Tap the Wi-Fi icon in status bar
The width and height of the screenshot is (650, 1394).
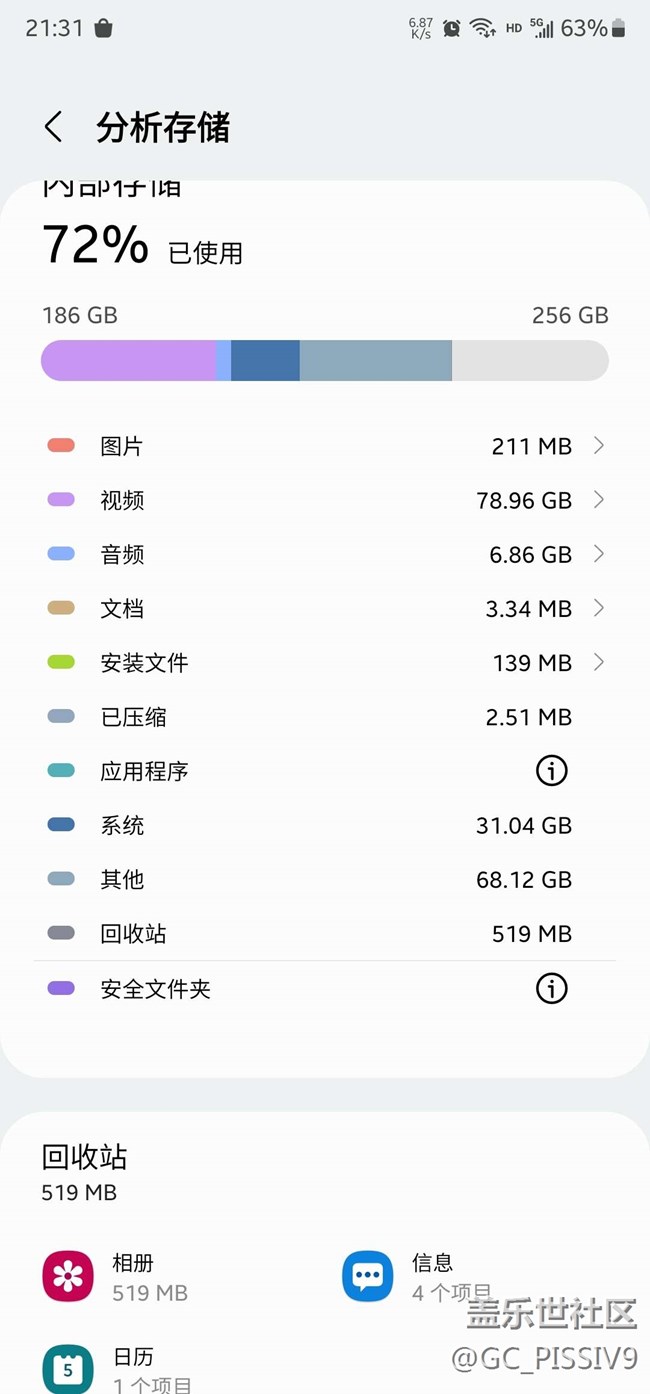(483, 28)
